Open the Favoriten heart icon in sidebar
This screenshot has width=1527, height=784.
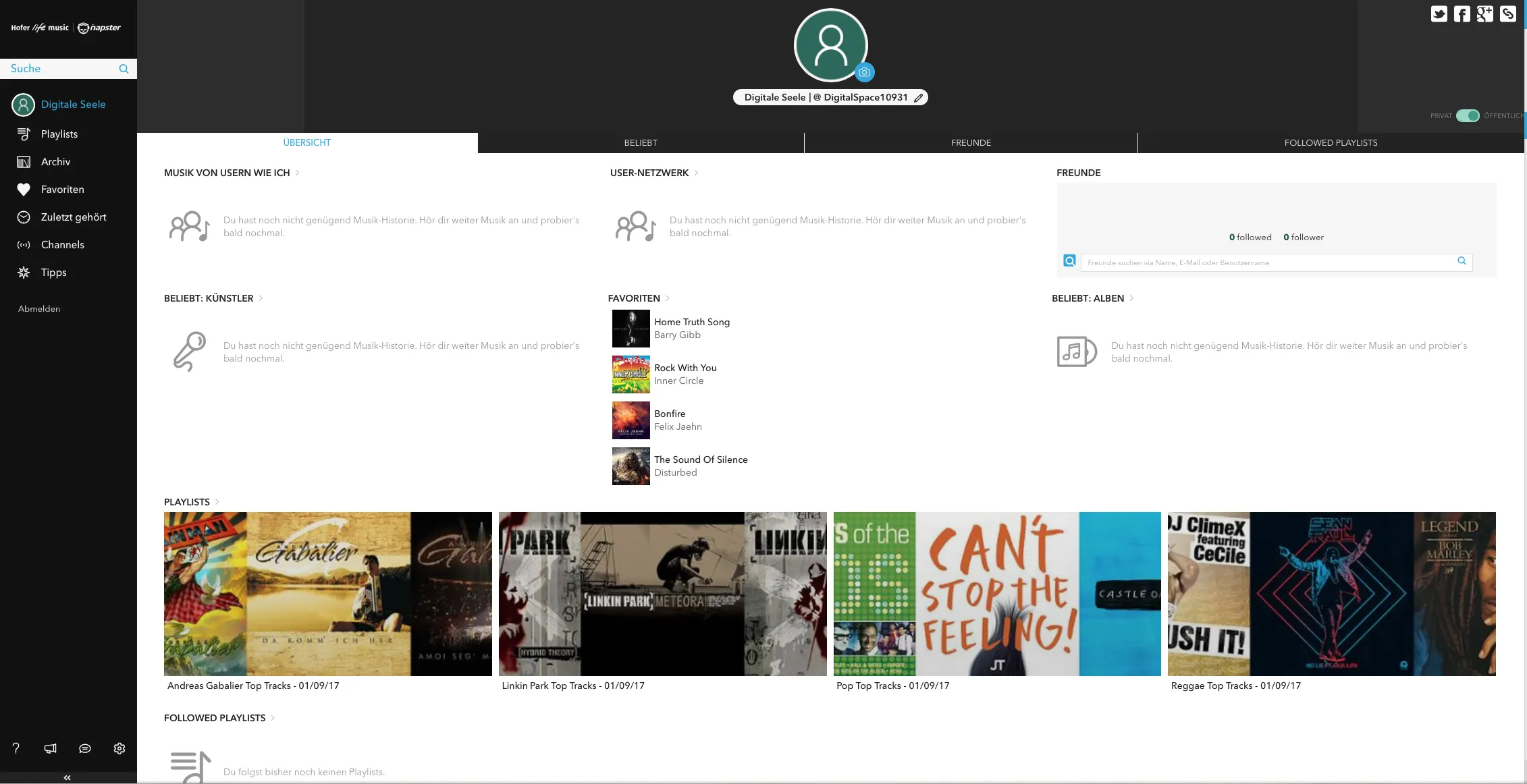click(24, 190)
